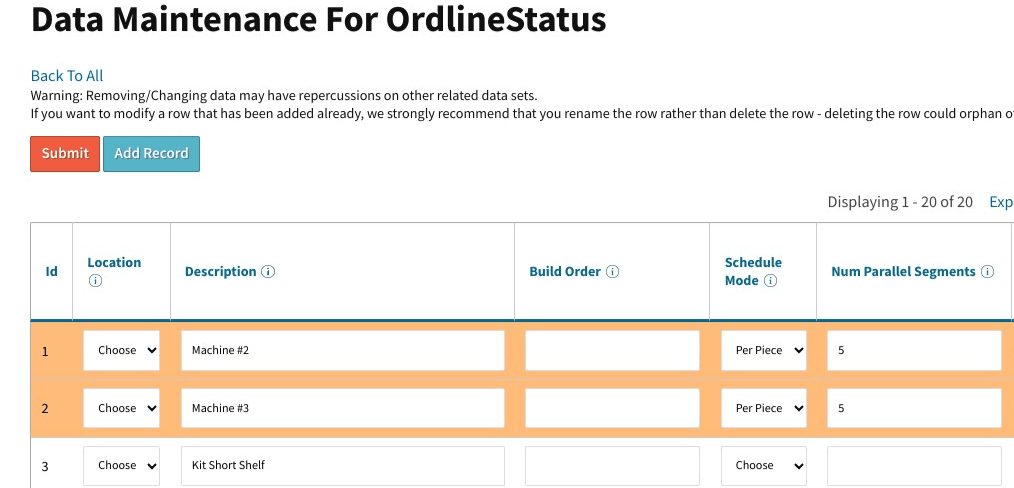The image size is (1014, 488).
Task: Edit the Machine #2 description field
Action: pyautogui.click(x=342, y=351)
